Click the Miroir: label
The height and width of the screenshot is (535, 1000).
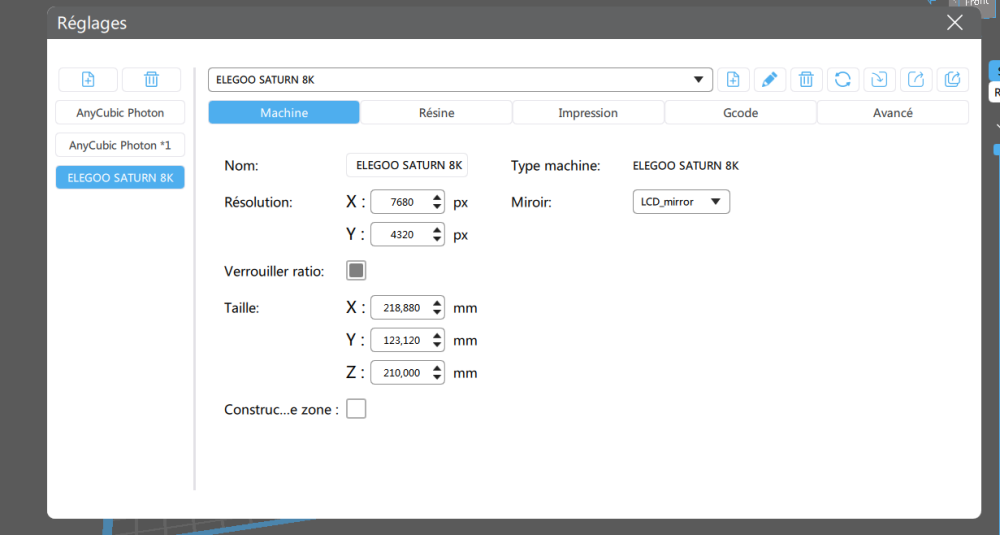531,202
